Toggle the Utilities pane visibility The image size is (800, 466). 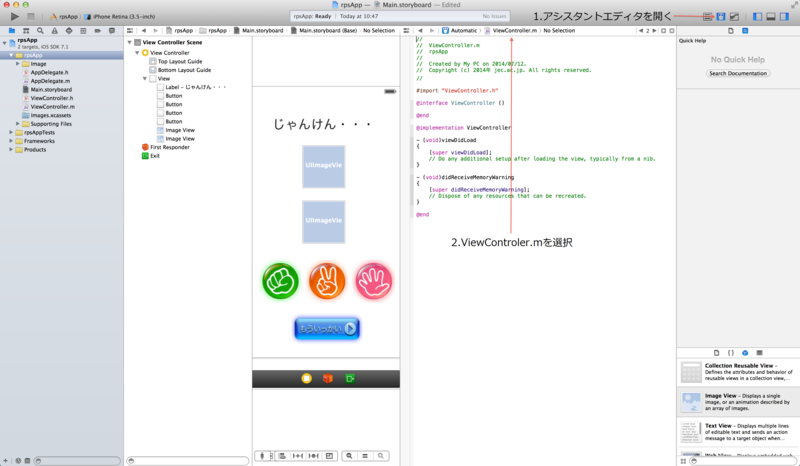[x=784, y=17]
